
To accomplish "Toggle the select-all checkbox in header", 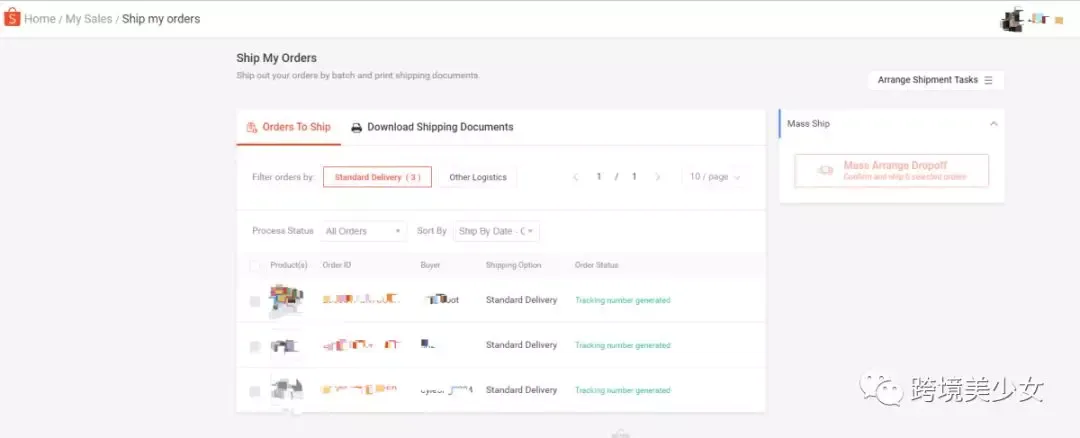I will pyautogui.click(x=255, y=266).
